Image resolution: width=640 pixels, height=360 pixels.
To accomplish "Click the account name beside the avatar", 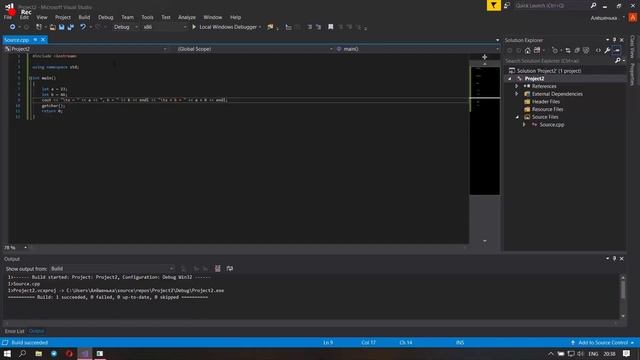I will [x=604, y=18].
